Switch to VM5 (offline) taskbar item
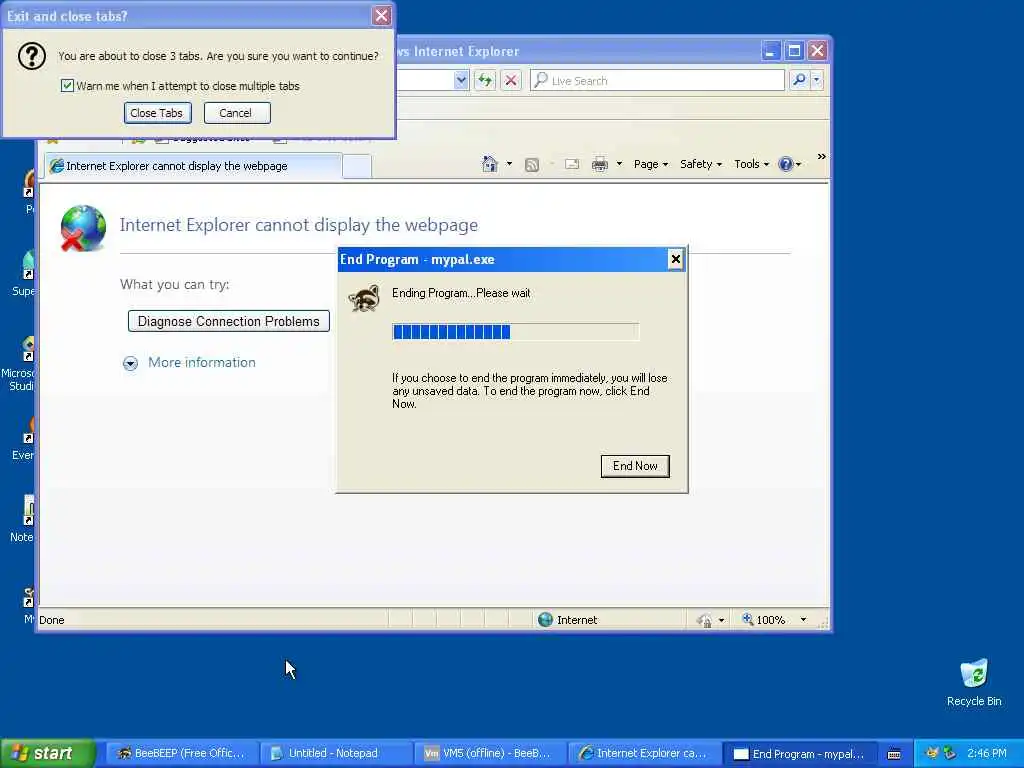The height and width of the screenshot is (768, 1024). click(490, 754)
